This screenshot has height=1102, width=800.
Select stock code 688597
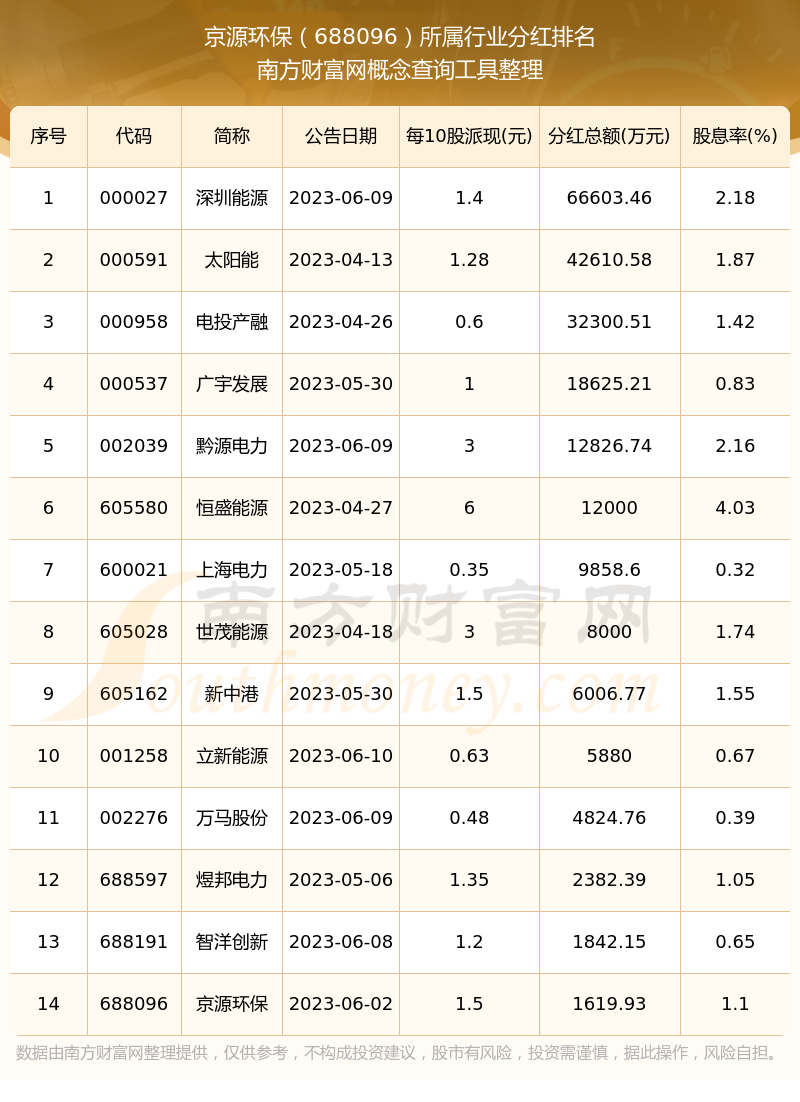point(134,880)
